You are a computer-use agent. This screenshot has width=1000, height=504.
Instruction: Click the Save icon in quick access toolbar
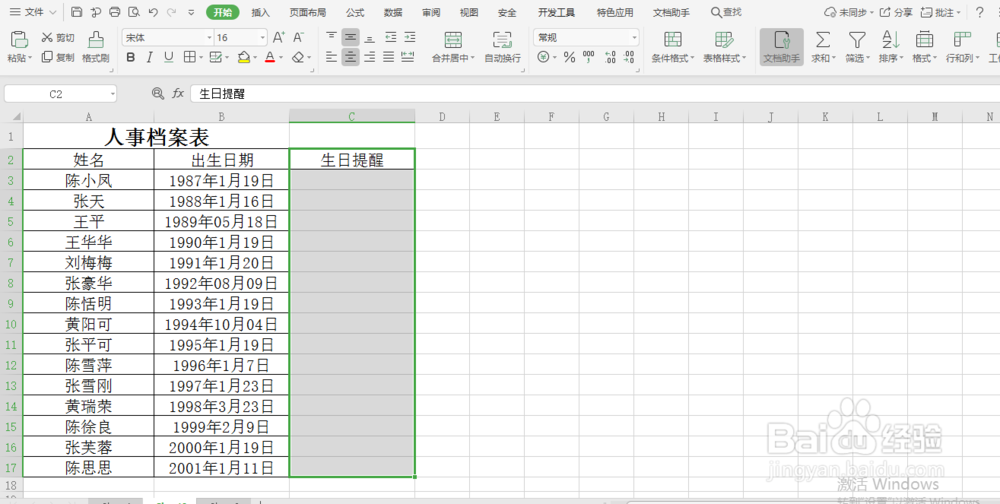tap(77, 12)
